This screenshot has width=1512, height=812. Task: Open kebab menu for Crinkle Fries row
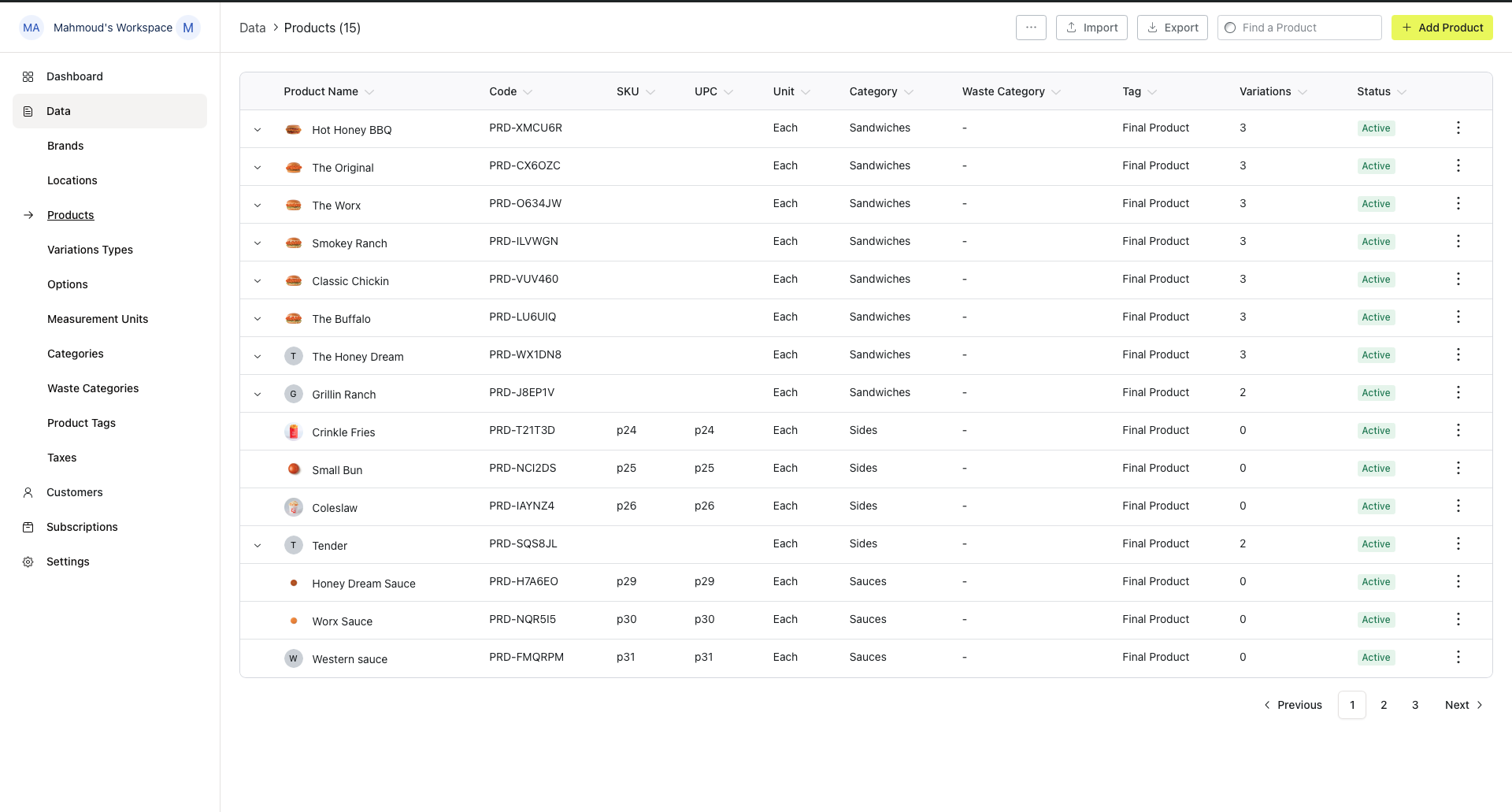(x=1458, y=430)
